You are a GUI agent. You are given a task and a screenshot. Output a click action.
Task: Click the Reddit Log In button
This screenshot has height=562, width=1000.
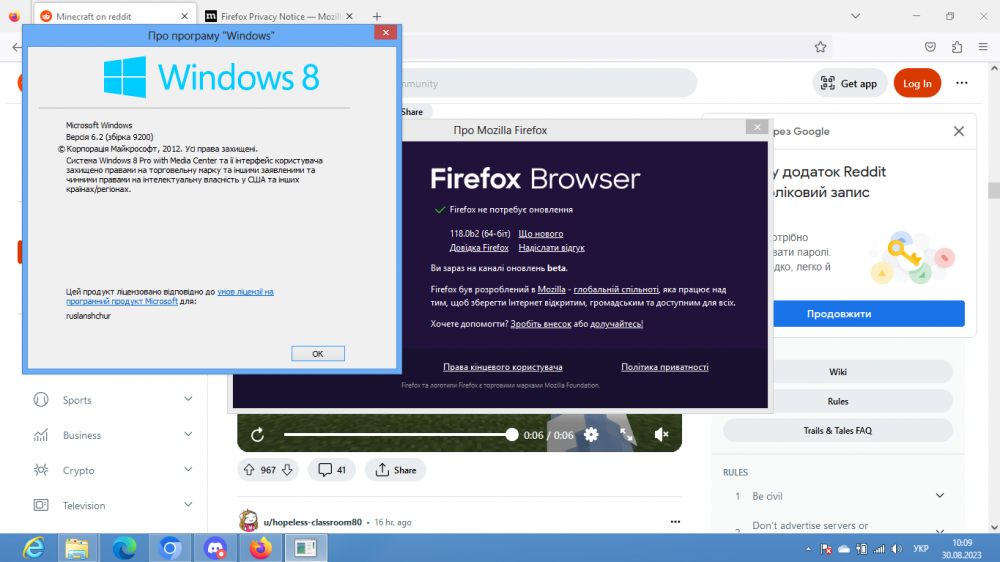pyautogui.click(x=917, y=84)
